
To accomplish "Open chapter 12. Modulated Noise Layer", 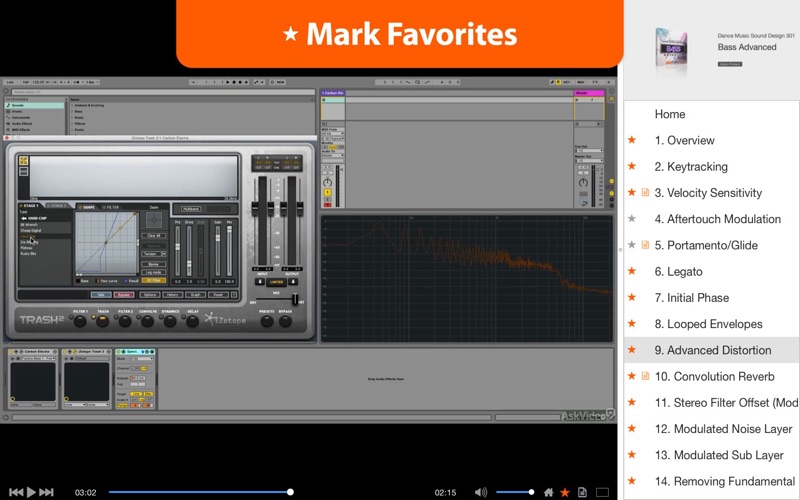I will click(x=723, y=429).
